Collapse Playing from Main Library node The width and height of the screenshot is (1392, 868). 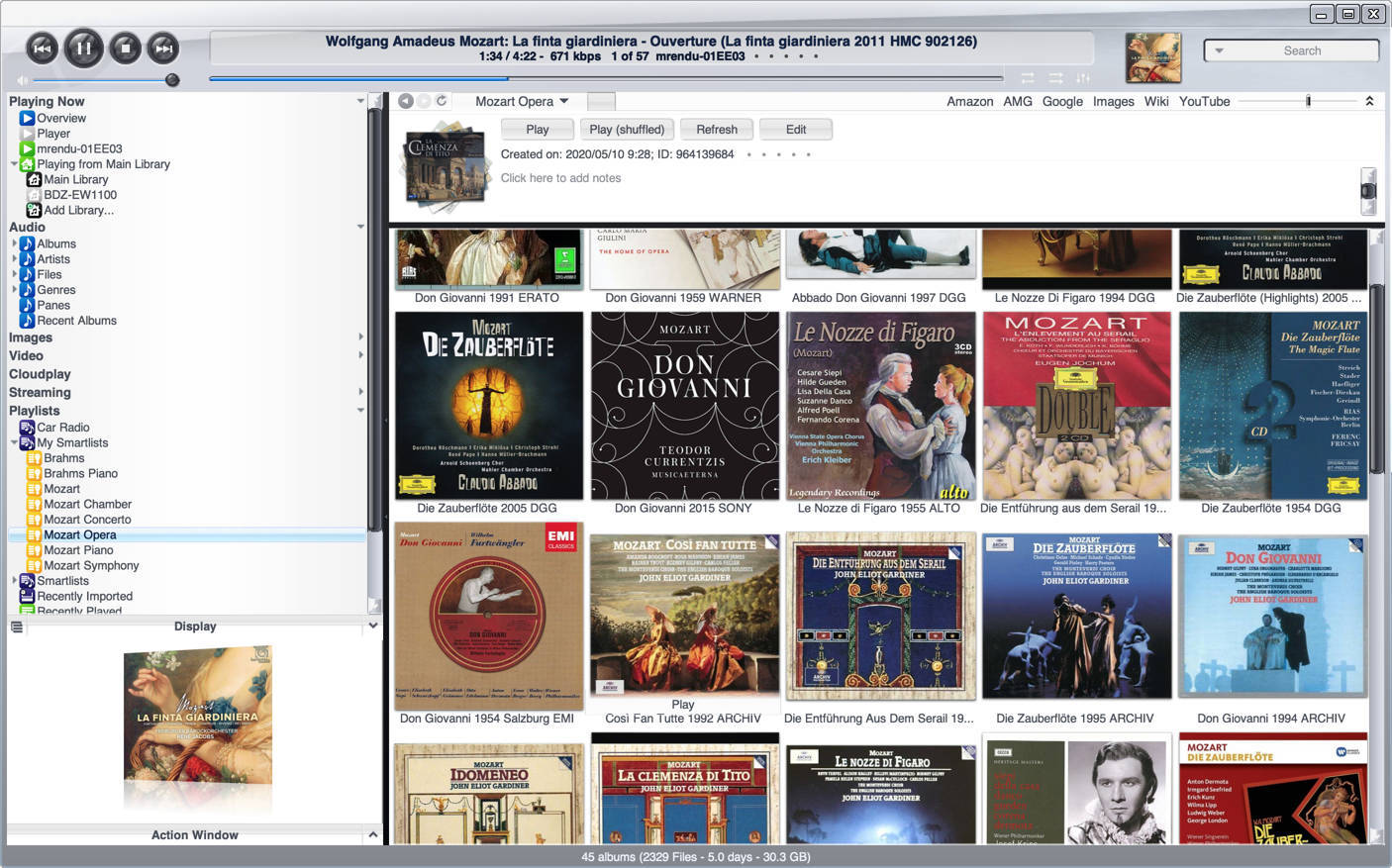pyautogui.click(x=14, y=164)
